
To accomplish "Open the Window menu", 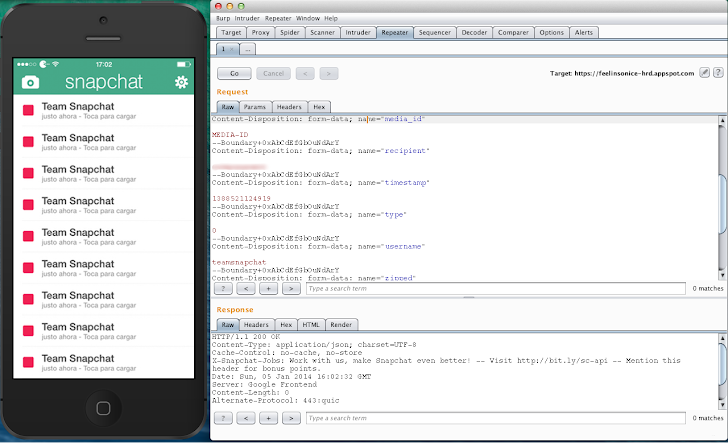I will [308, 18].
